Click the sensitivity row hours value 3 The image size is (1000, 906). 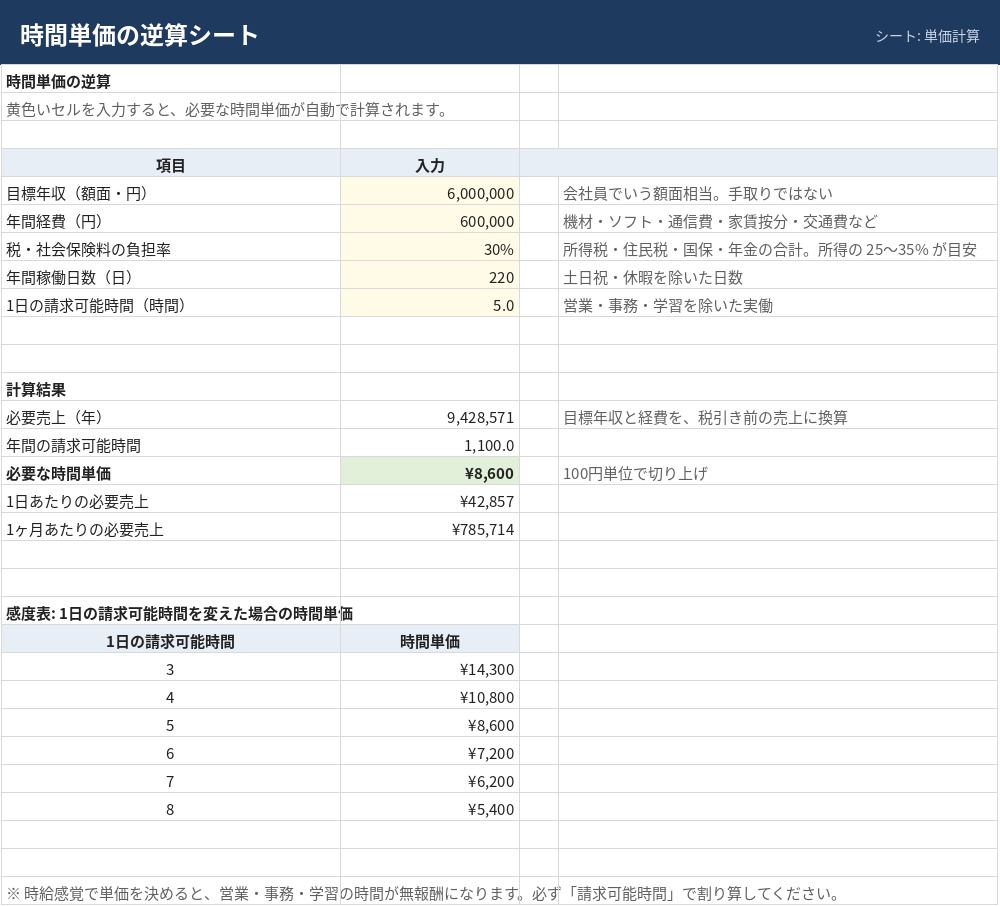click(170, 668)
